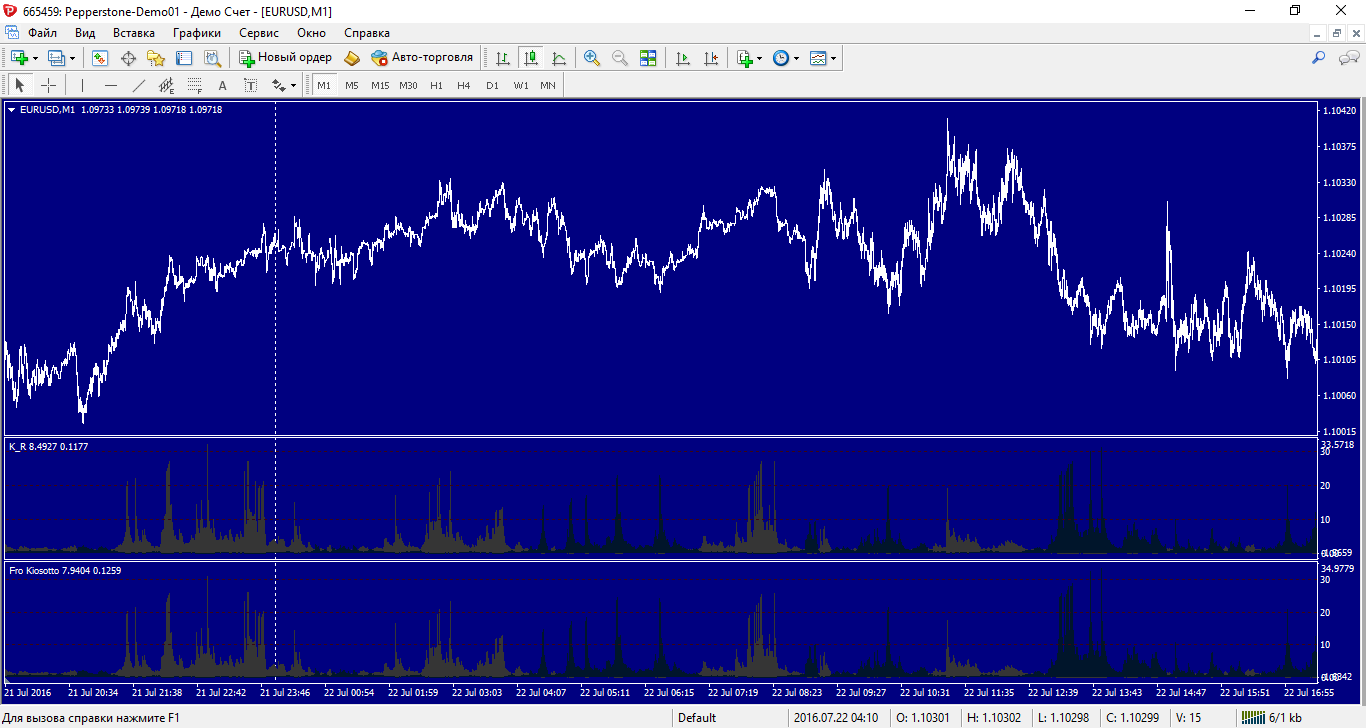Open the Сервис menu

pyautogui.click(x=259, y=33)
